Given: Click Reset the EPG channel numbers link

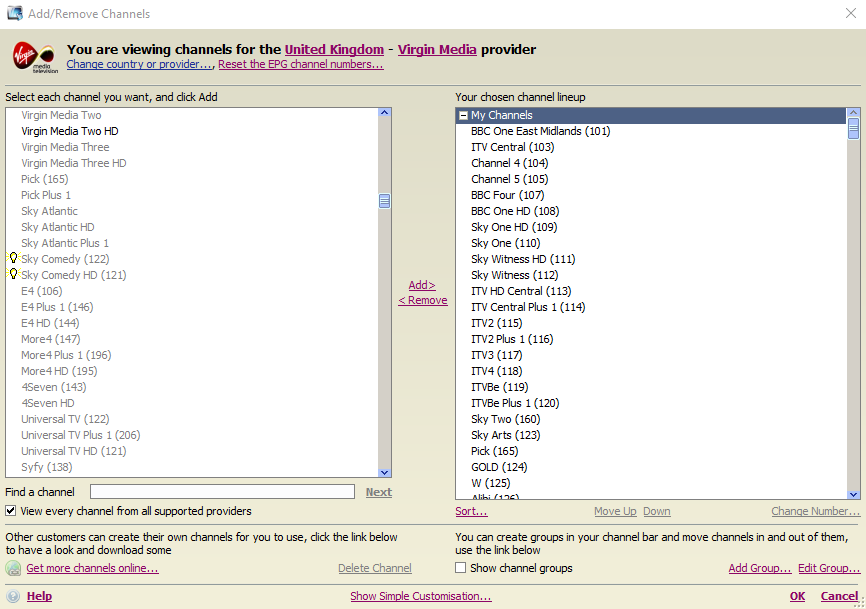Looking at the screenshot, I should tap(300, 64).
